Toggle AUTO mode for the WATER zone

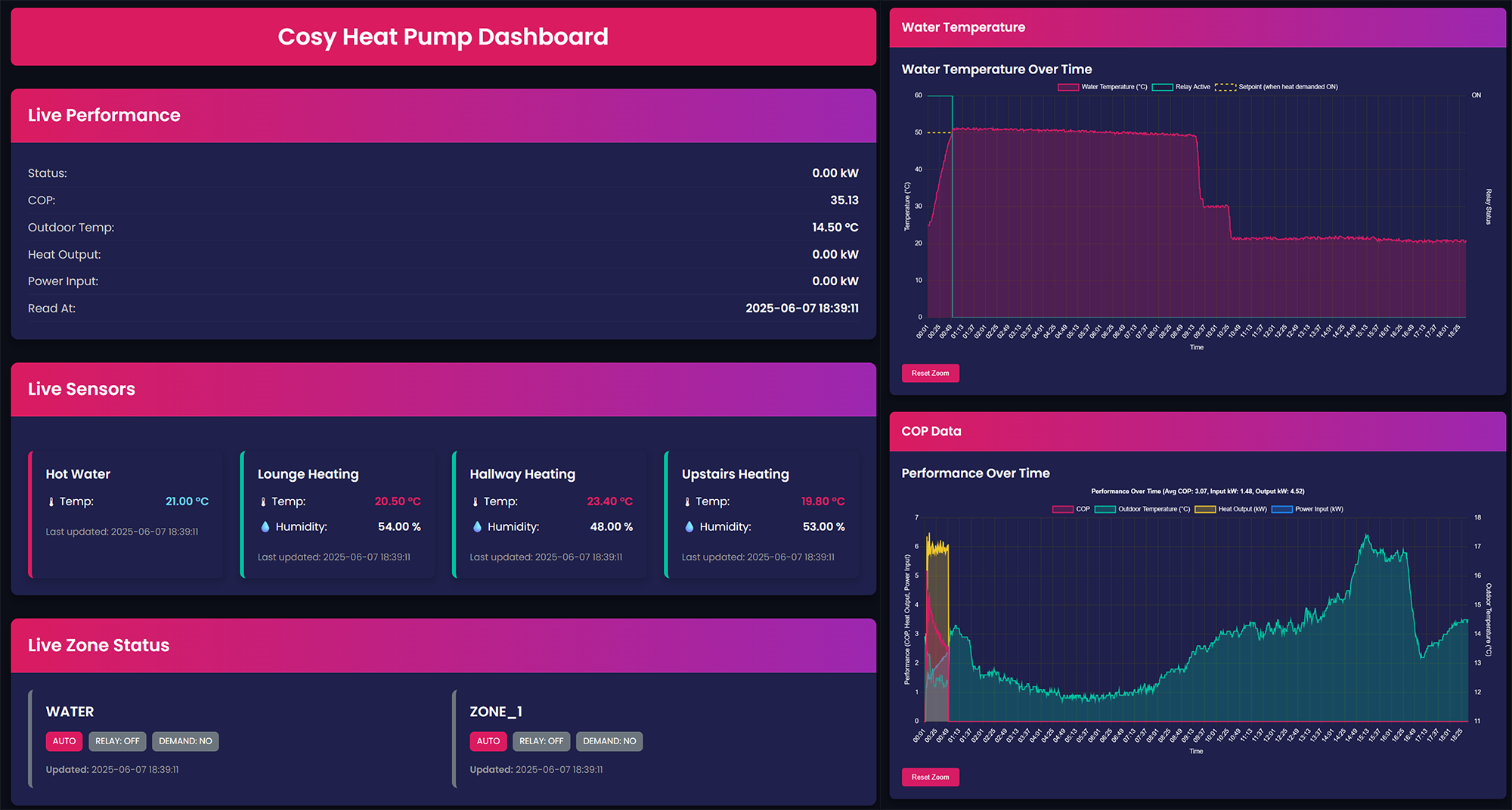click(64, 741)
